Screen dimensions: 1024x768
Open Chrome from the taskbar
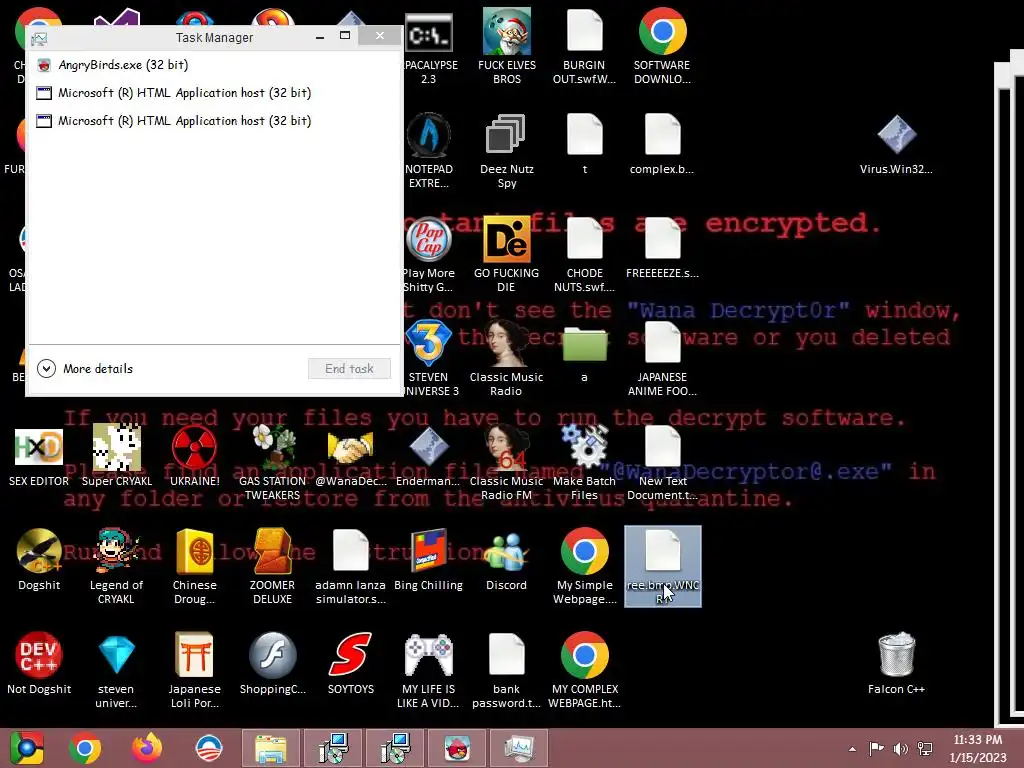click(x=85, y=748)
